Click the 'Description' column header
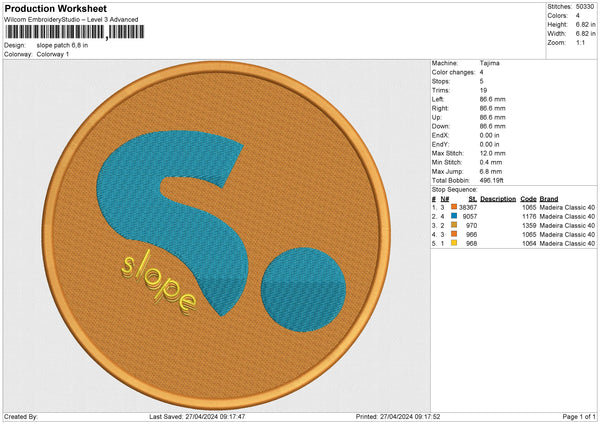The image size is (600, 424). pyautogui.click(x=497, y=198)
